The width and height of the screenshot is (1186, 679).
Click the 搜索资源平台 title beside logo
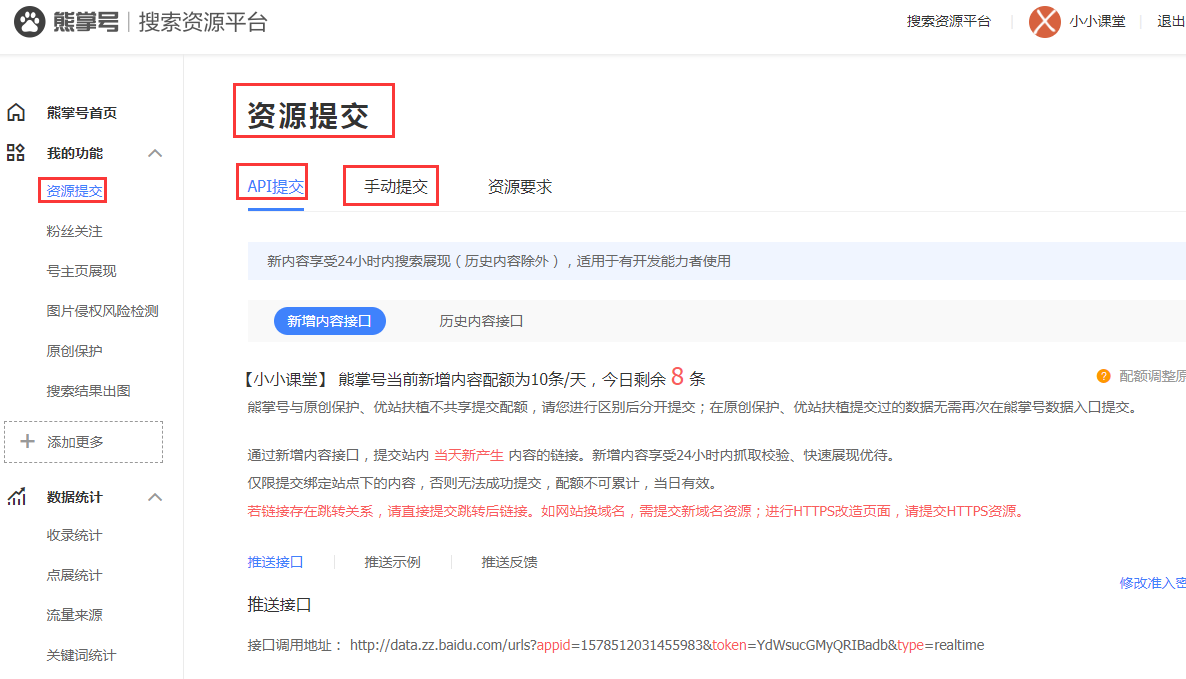pos(203,22)
